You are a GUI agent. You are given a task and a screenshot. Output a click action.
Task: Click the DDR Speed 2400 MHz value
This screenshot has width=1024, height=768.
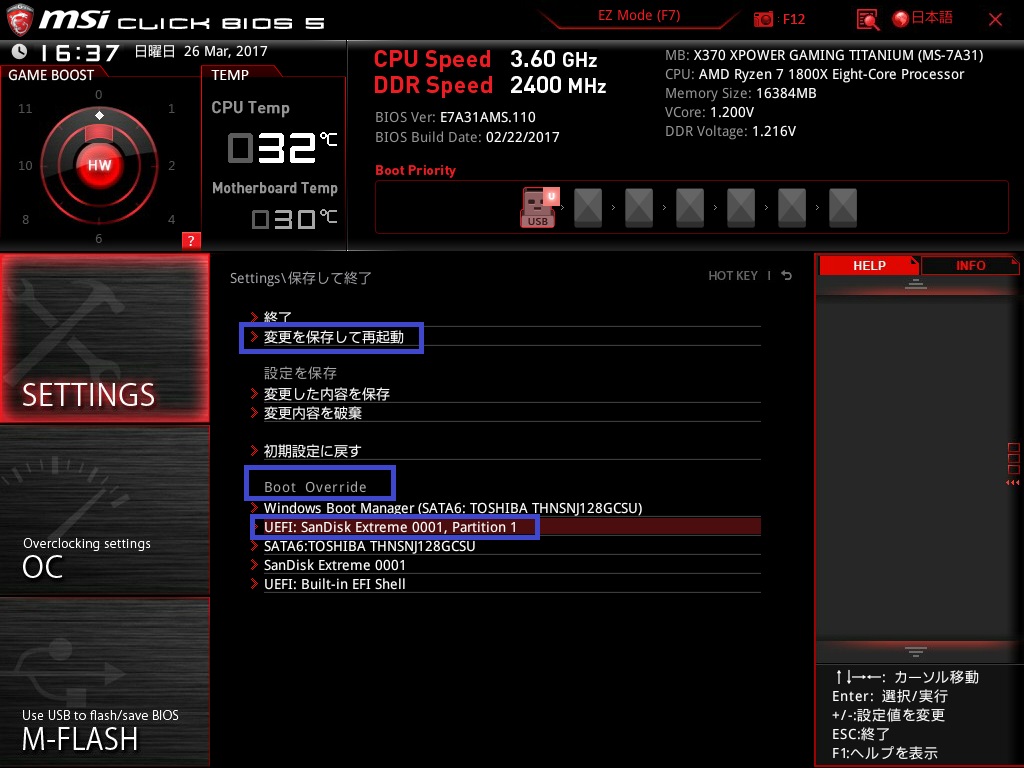coord(558,86)
